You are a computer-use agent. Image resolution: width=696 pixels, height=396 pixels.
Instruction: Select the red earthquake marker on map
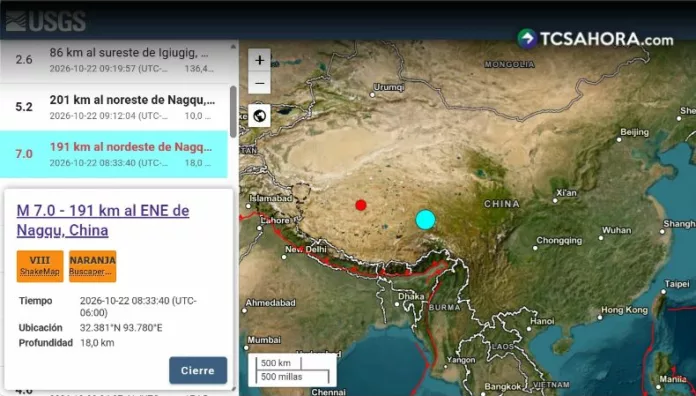(361, 205)
